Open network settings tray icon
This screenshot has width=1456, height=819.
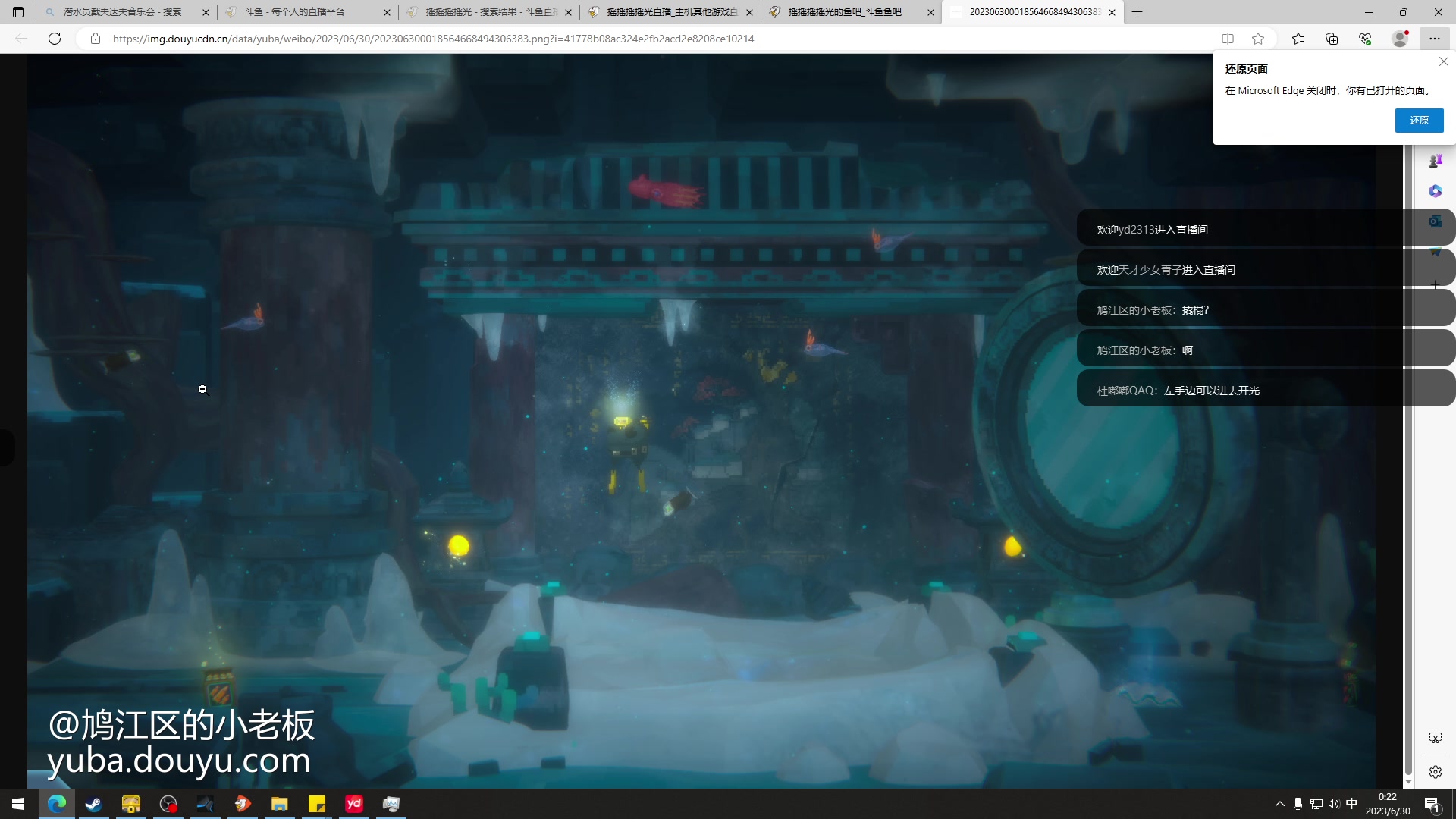point(1316,804)
